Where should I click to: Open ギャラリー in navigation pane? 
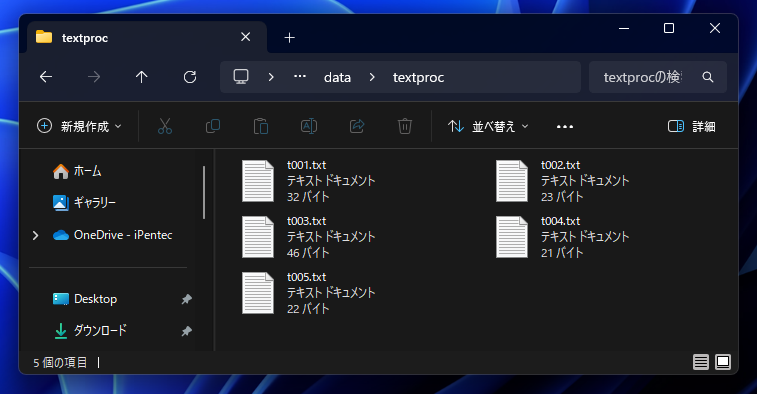pos(84,203)
